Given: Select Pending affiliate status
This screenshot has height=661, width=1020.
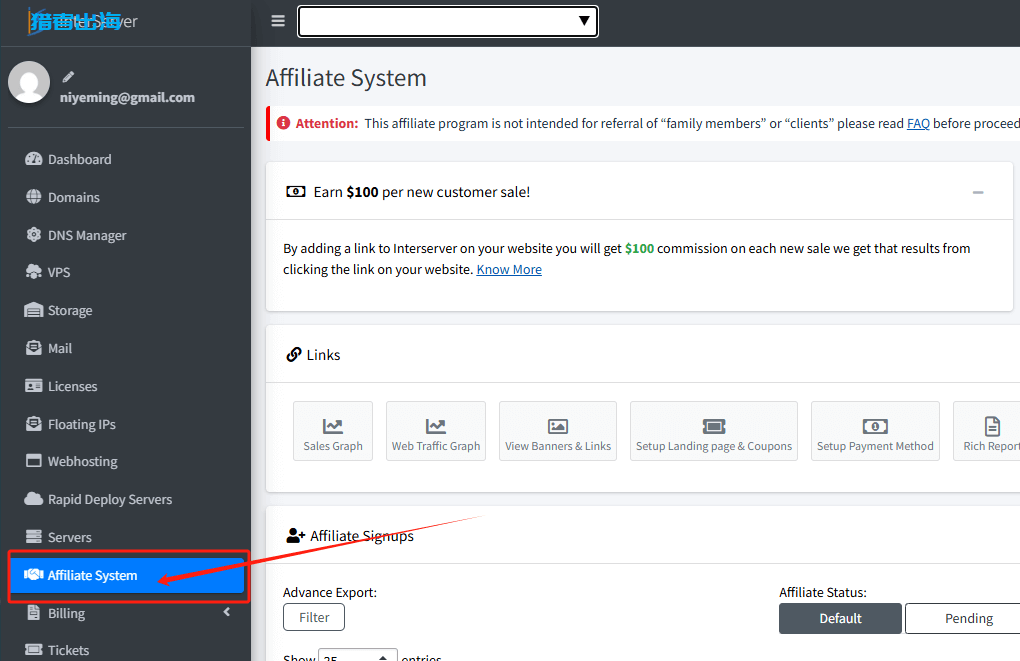Looking at the screenshot, I should pyautogui.click(x=963, y=618).
